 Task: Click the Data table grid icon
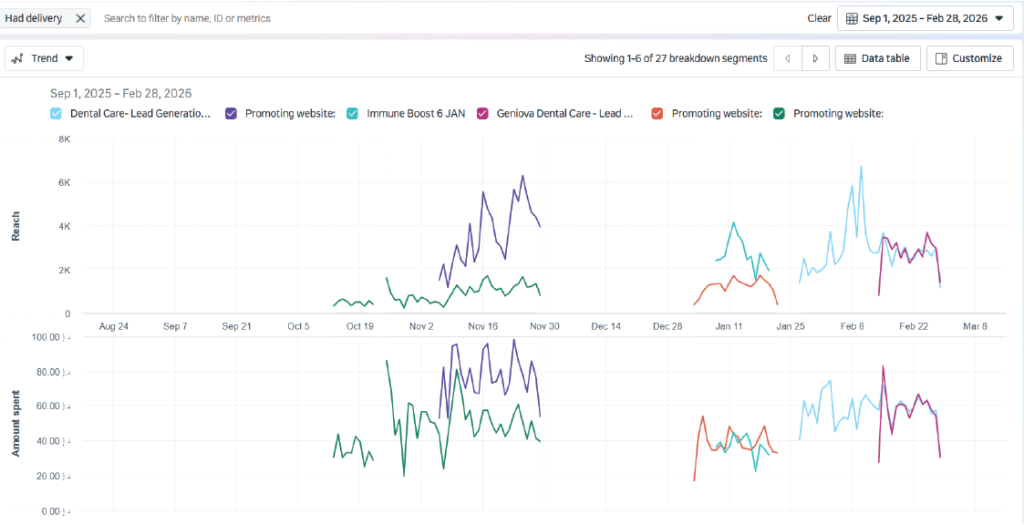(850, 59)
